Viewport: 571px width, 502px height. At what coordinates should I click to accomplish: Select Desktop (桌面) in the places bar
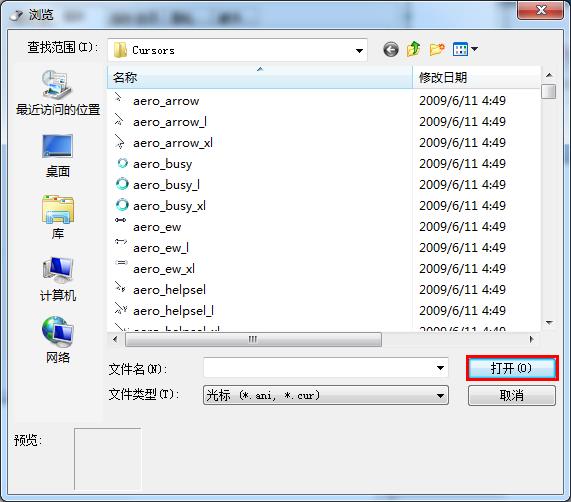tap(58, 155)
